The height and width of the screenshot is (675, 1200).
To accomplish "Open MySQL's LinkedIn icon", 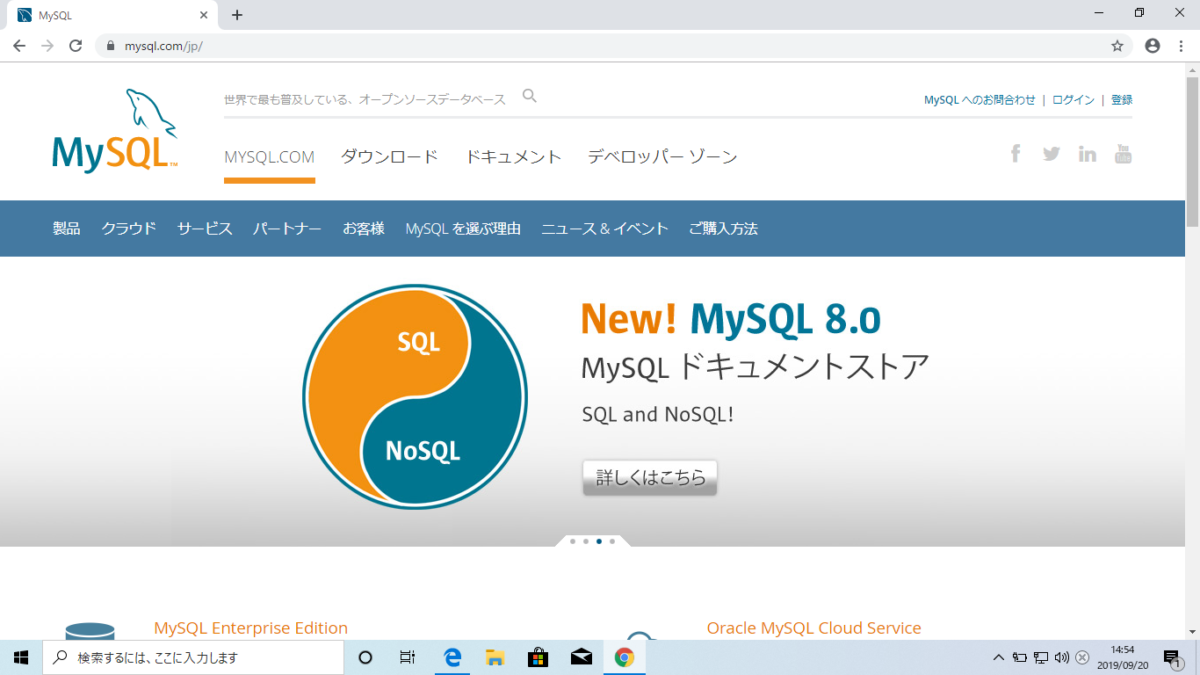I will click(x=1087, y=152).
